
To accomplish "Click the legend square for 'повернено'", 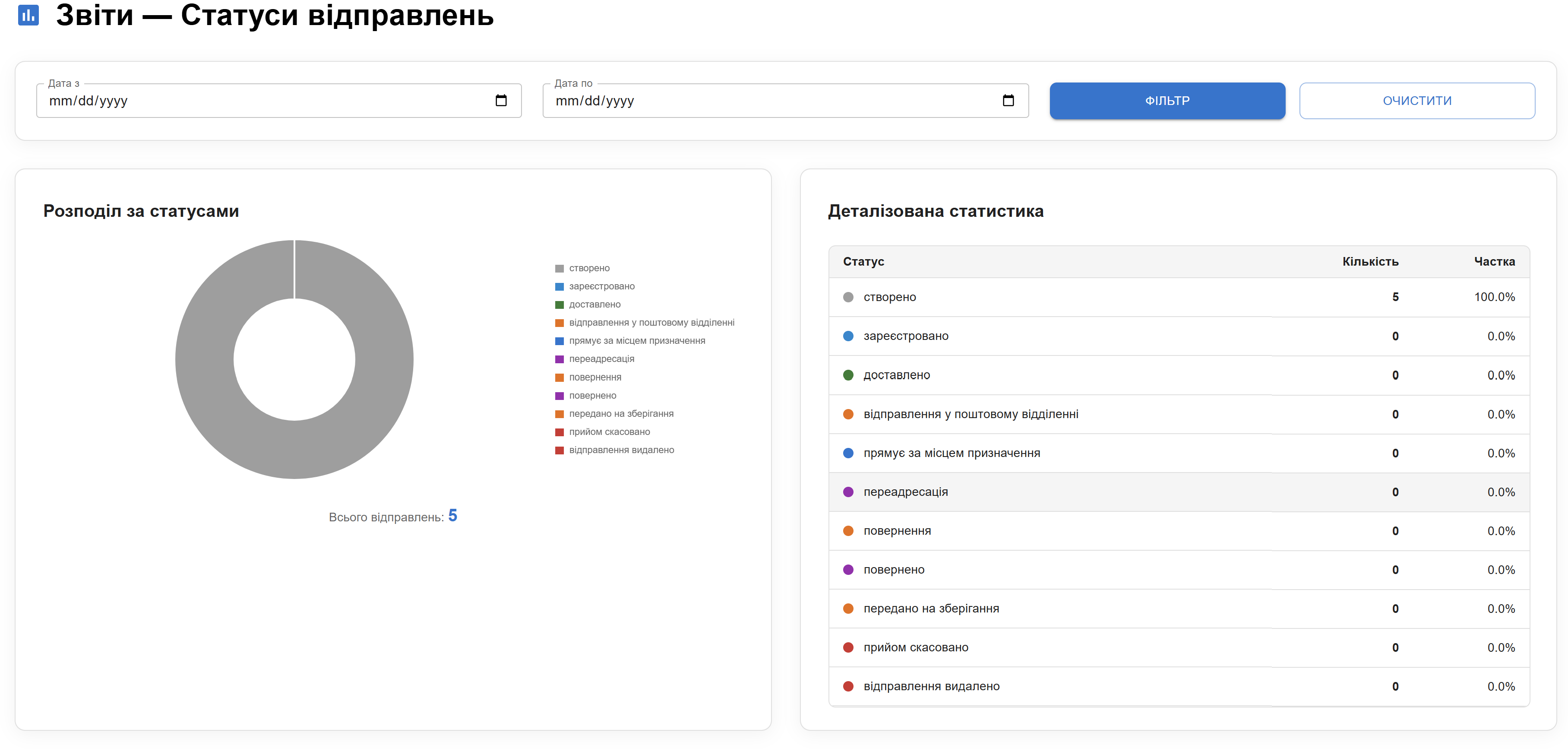I will [x=560, y=396].
